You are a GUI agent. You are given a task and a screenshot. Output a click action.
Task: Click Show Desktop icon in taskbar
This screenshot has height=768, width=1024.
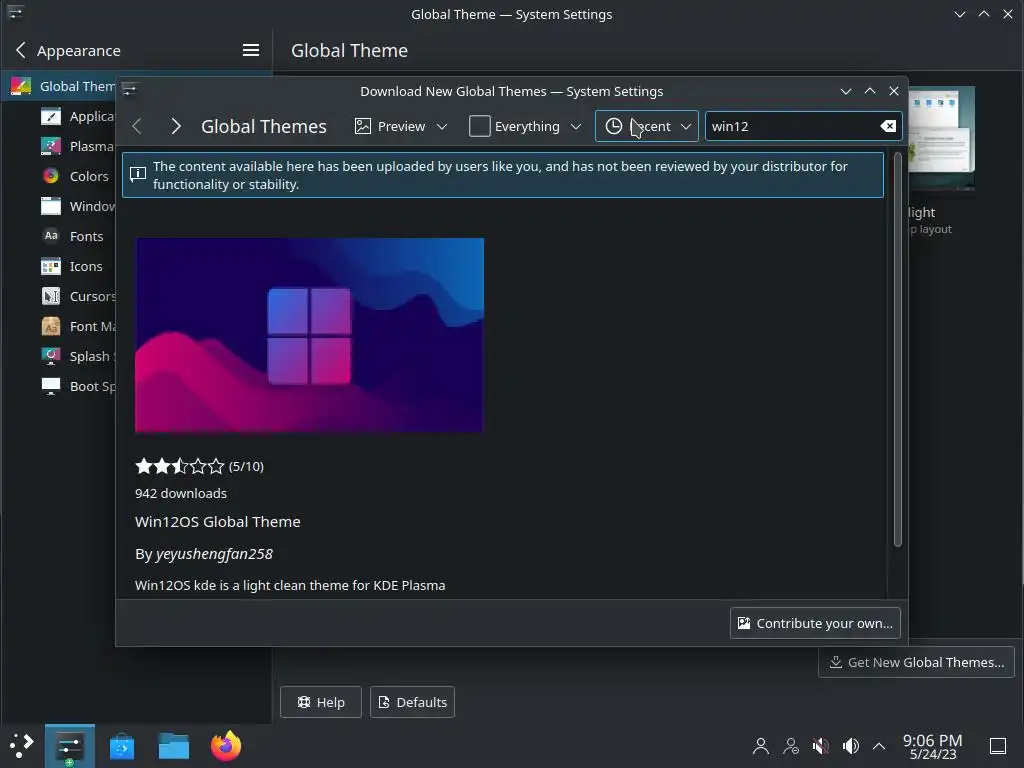[x=998, y=746]
